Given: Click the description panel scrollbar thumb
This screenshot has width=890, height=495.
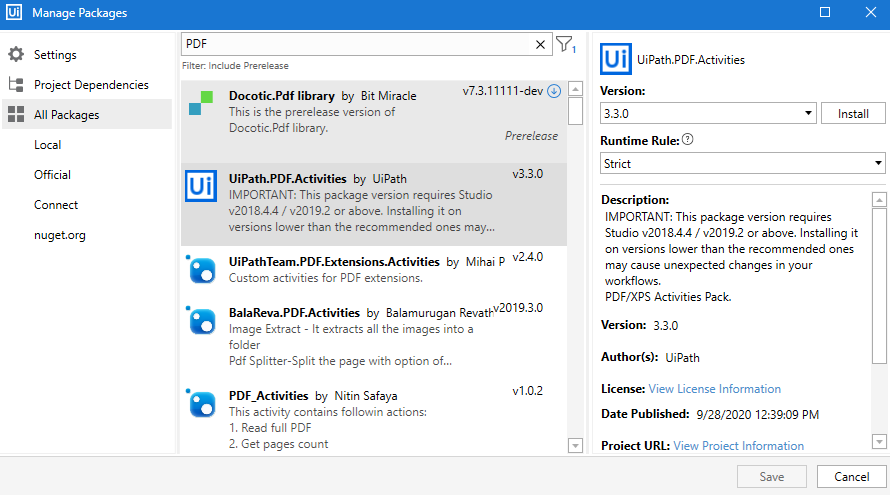Looking at the screenshot, I should (879, 286).
